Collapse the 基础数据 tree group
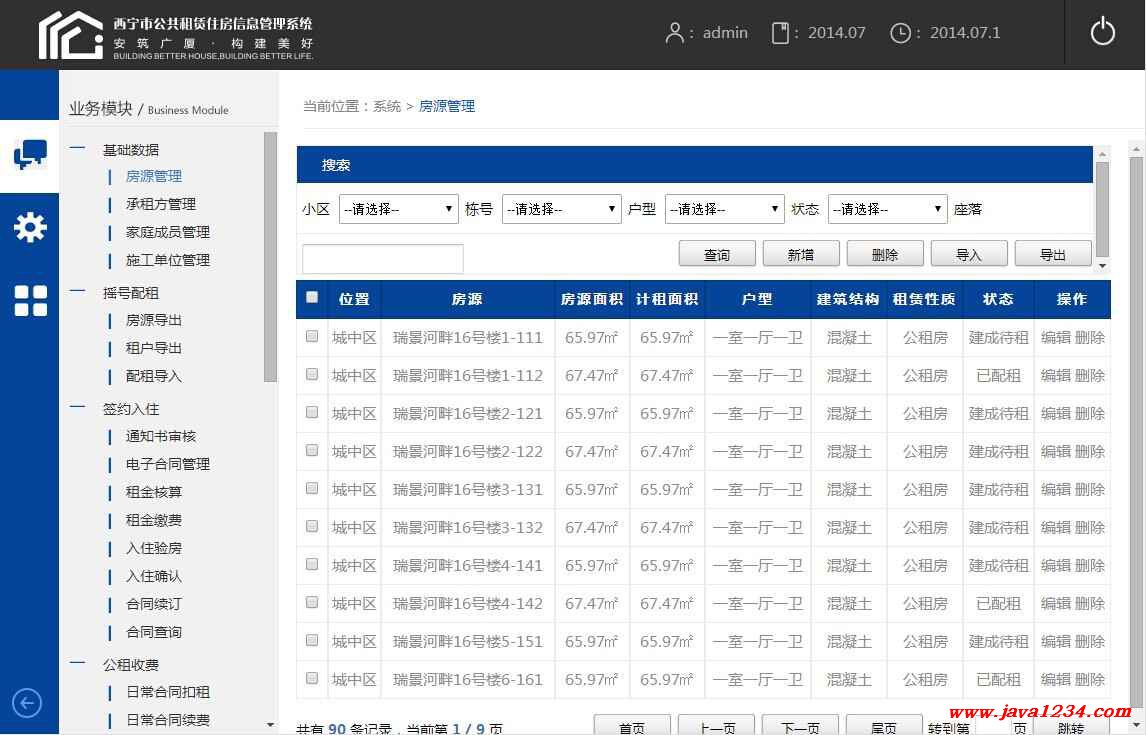The height and width of the screenshot is (735, 1146). coord(77,148)
